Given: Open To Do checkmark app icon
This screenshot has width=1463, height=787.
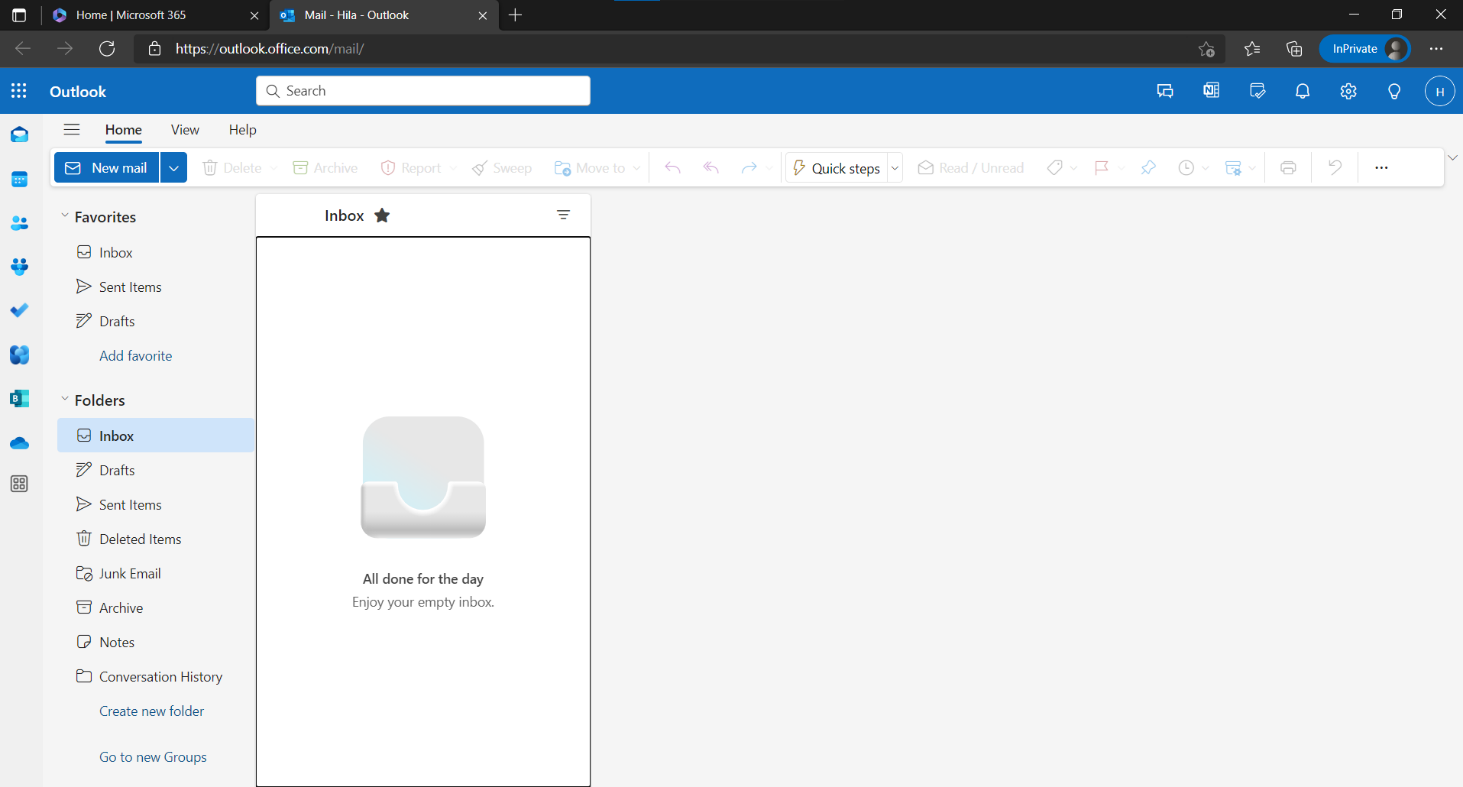Looking at the screenshot, I should coord(19,311).
